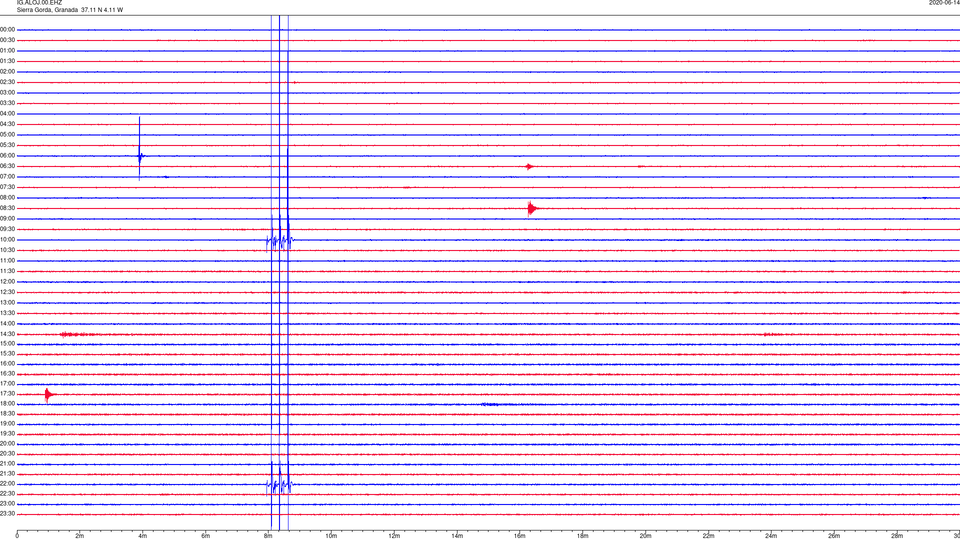Click the 04:00 trace time label

[7, 113]
